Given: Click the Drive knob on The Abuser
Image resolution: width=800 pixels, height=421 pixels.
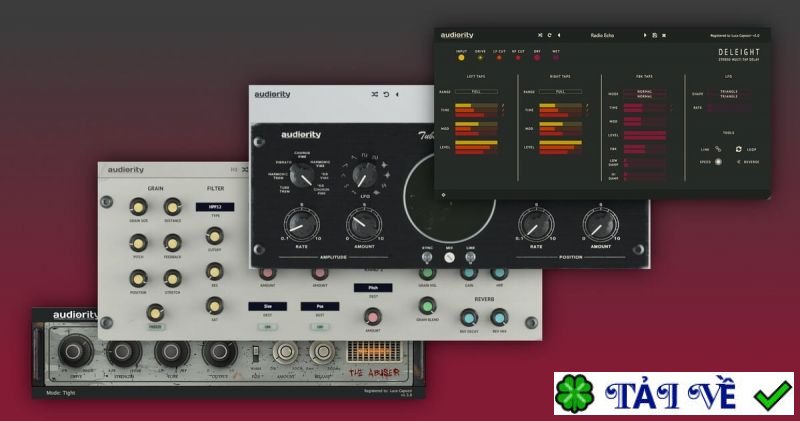Looking at the screenshot, I should (x=76, y=352).
